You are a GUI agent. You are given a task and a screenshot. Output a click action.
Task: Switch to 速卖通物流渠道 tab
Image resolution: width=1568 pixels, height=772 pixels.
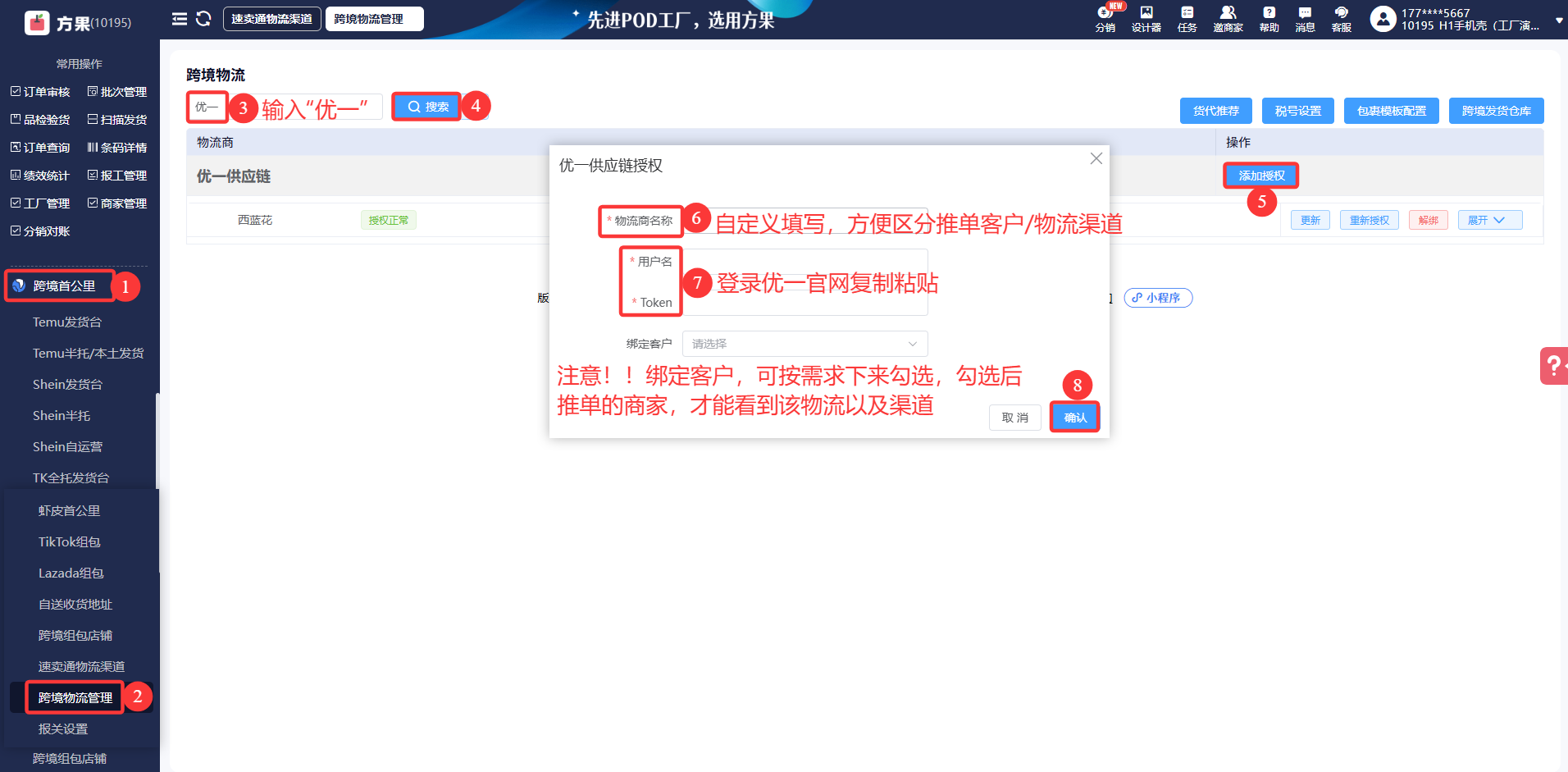coord(271,19)
